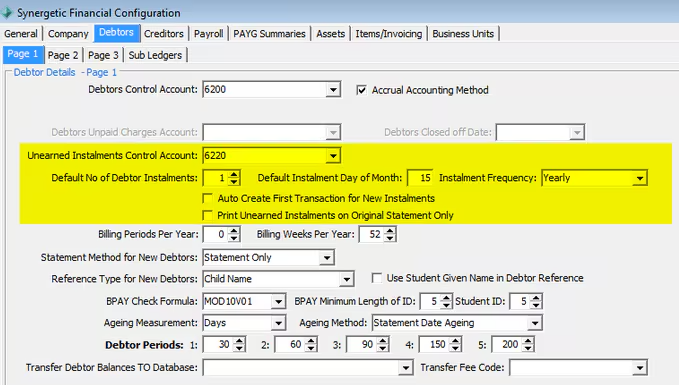
Task: Click the Synergetic app icon in title bar
Action: 6,13
